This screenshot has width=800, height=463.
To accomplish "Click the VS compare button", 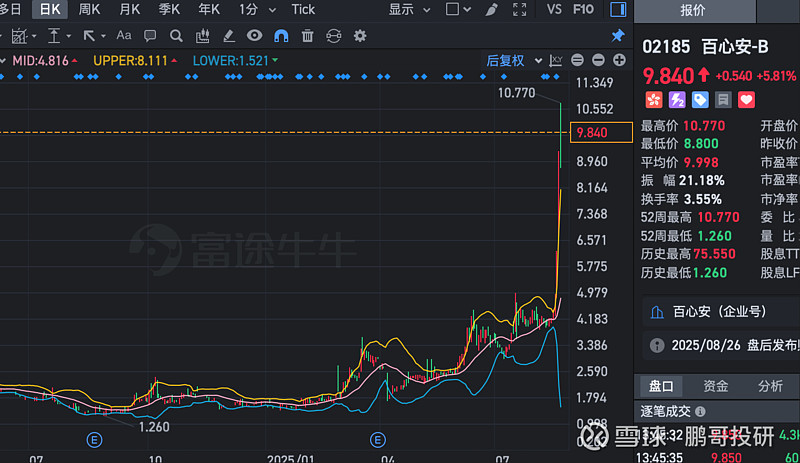I will 554,9.
